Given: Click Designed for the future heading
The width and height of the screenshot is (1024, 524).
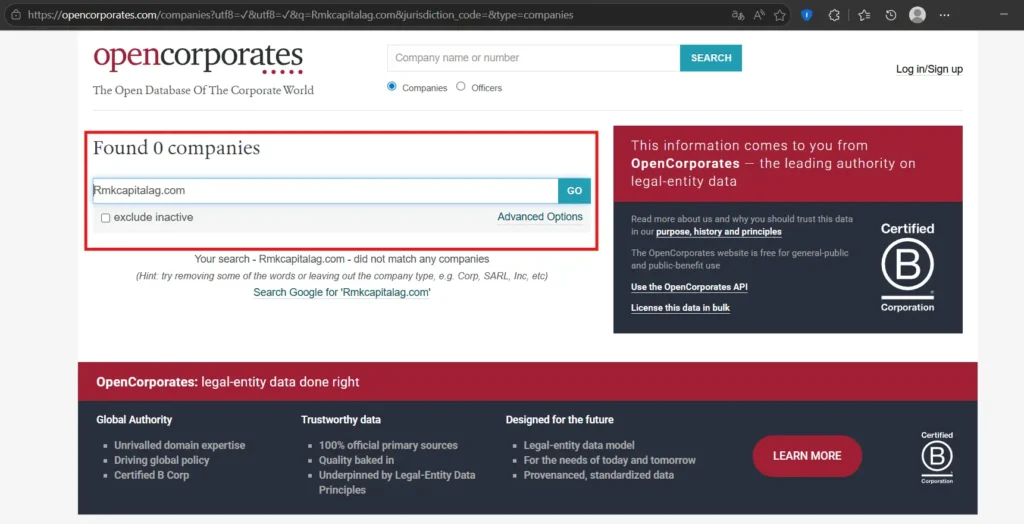Looking at the screenshot, I should click(560, 419).
